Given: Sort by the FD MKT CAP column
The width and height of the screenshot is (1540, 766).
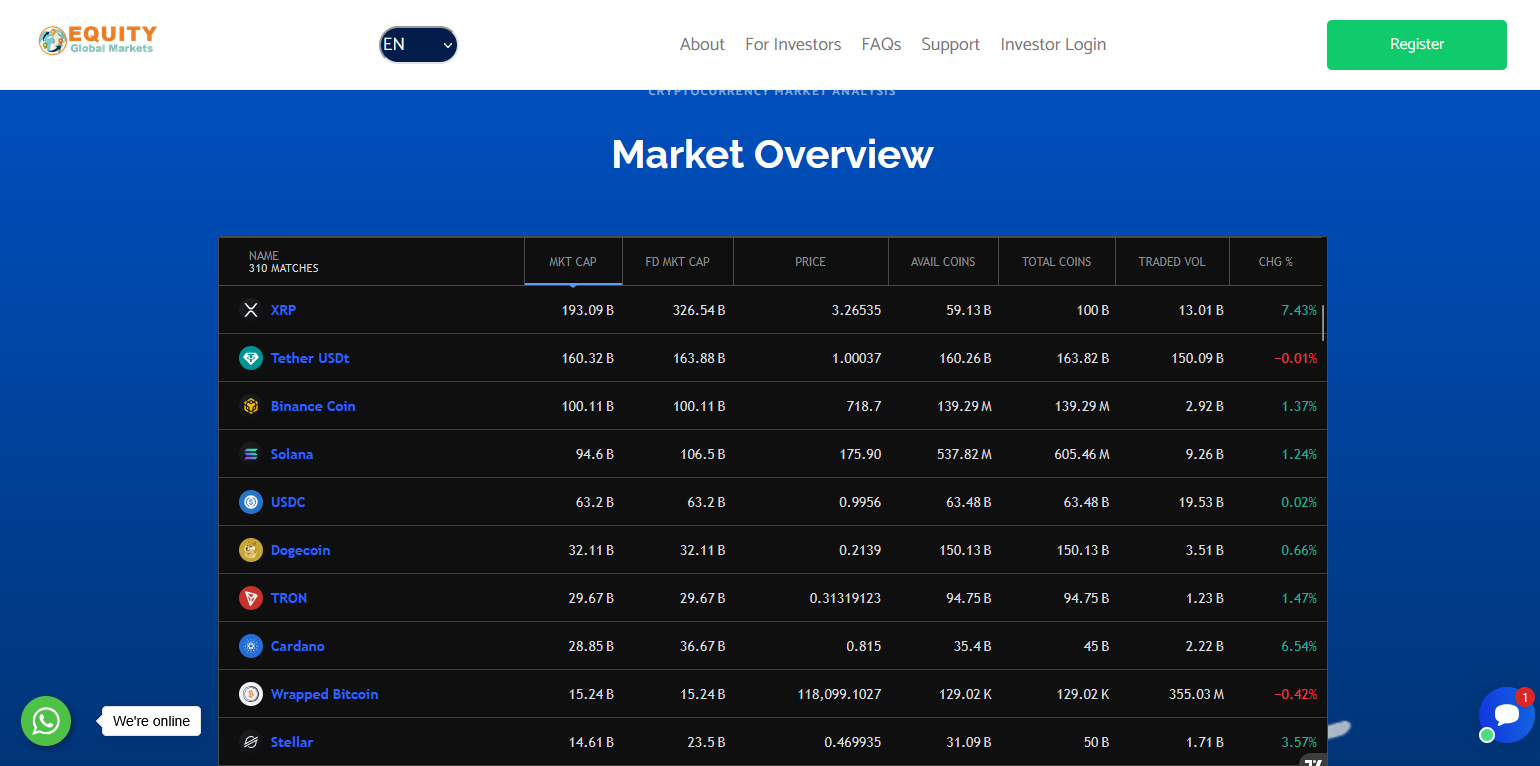Looking at the screenshot, I should point(678,261).
